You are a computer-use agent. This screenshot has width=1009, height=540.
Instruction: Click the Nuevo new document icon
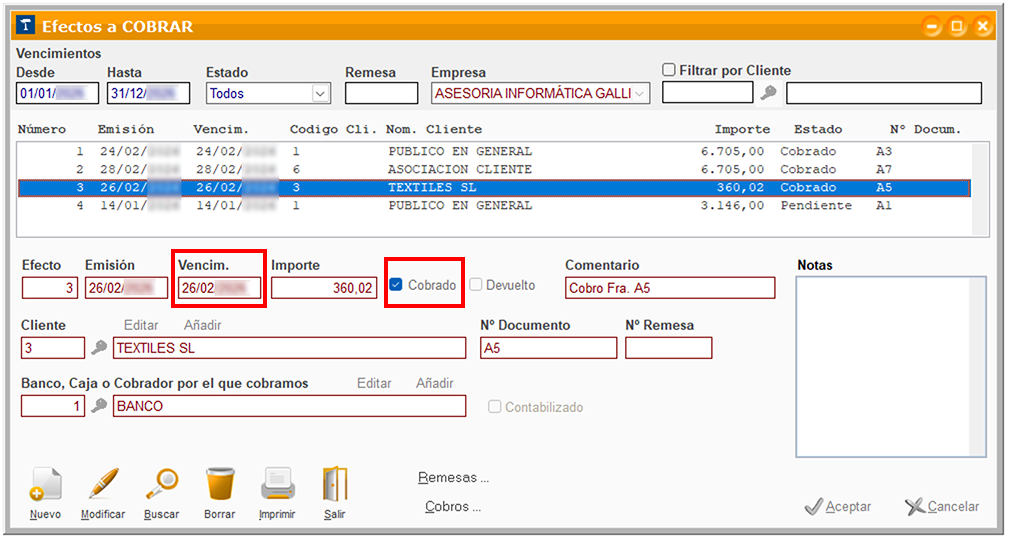tap(45, 485)
